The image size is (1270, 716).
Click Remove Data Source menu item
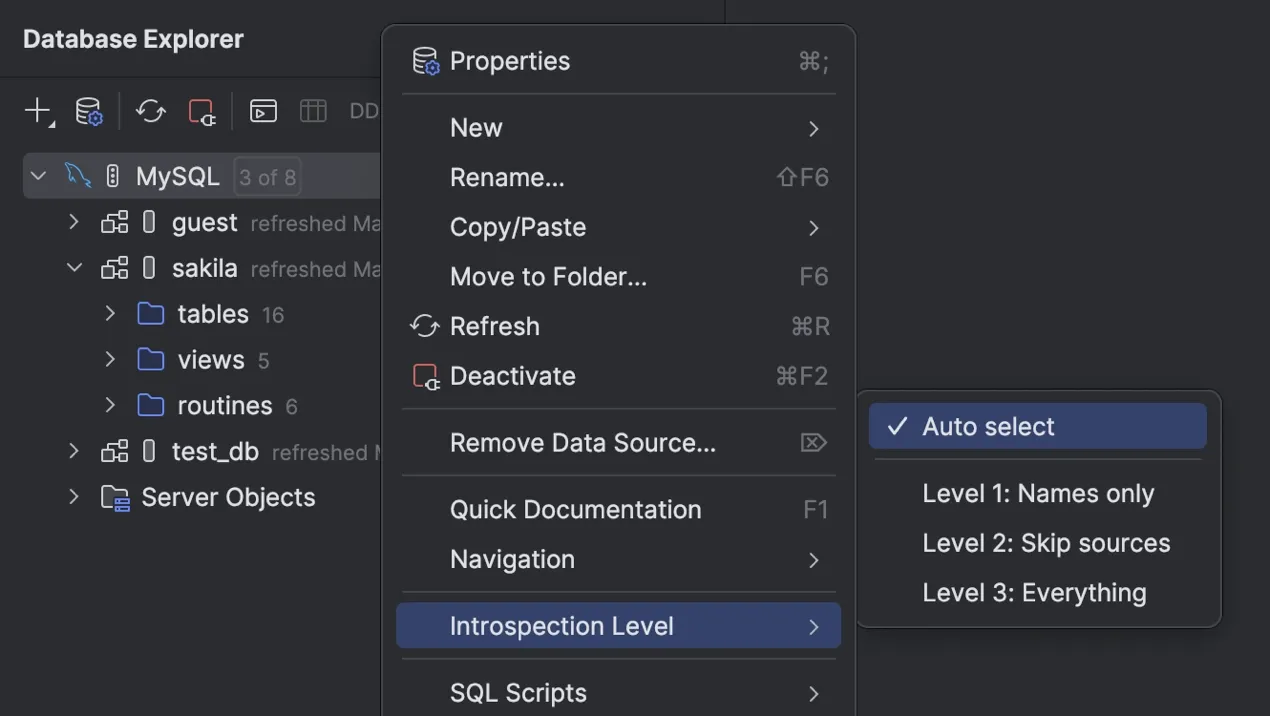[x=583, y=443]
